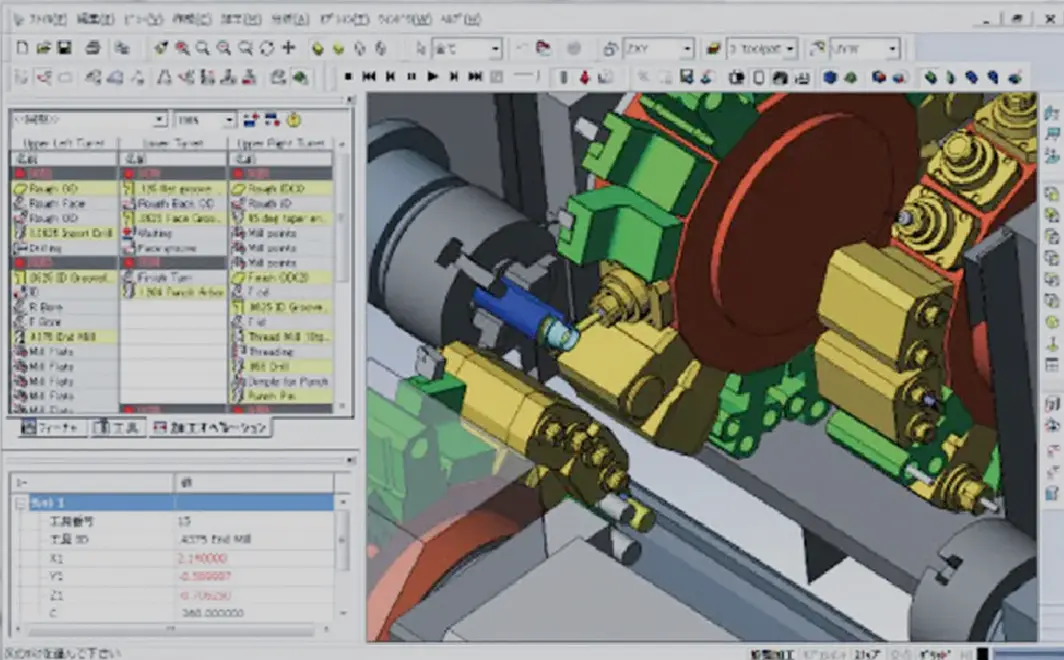Activate the rotate view icon in toolbar
Image resolution: width=1064 pixels, height=660 pixels.
click(267, 48)
